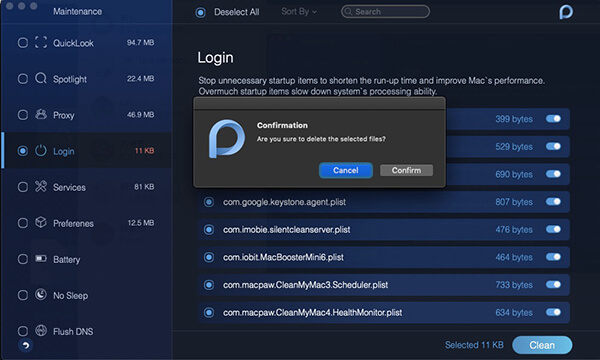Viewport: 600px width, 360px height.
Task: Click the Deselect All label
Action: 236,12
